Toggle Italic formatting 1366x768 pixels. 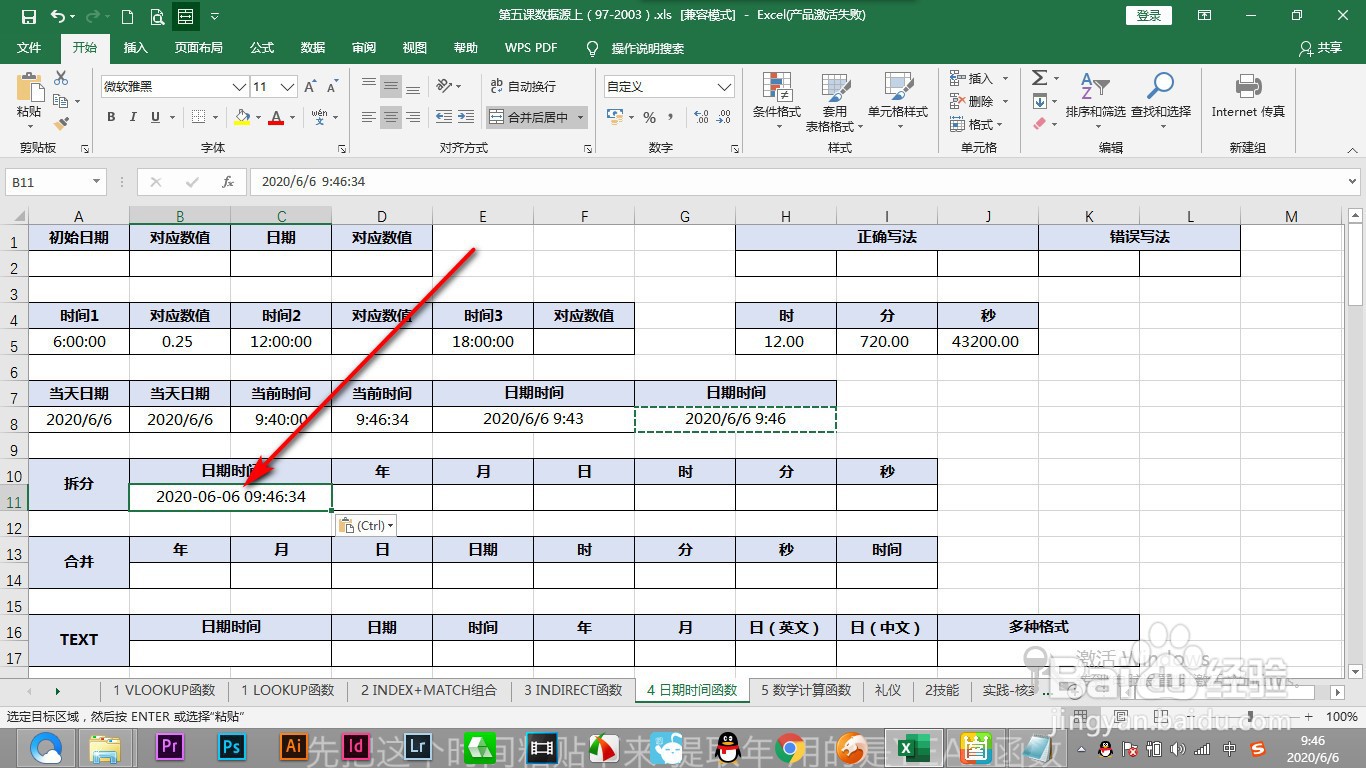click(133, 117)
